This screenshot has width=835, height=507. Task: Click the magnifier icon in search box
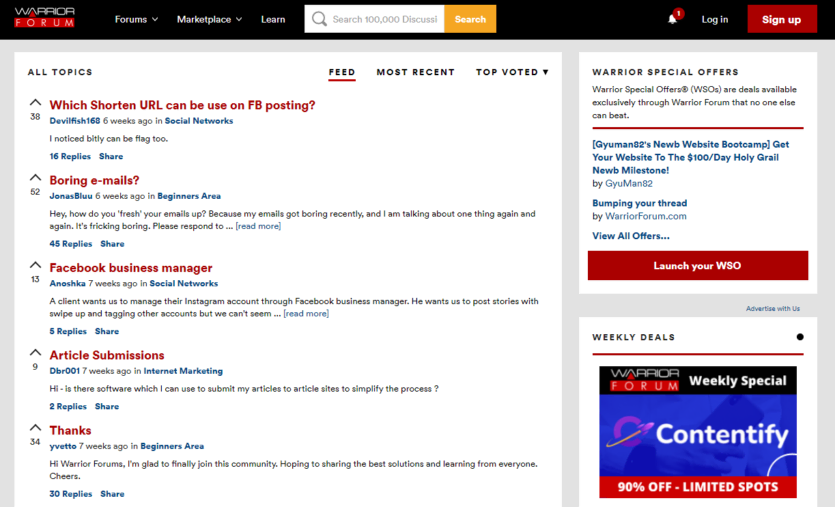click(x=319, y=19)
